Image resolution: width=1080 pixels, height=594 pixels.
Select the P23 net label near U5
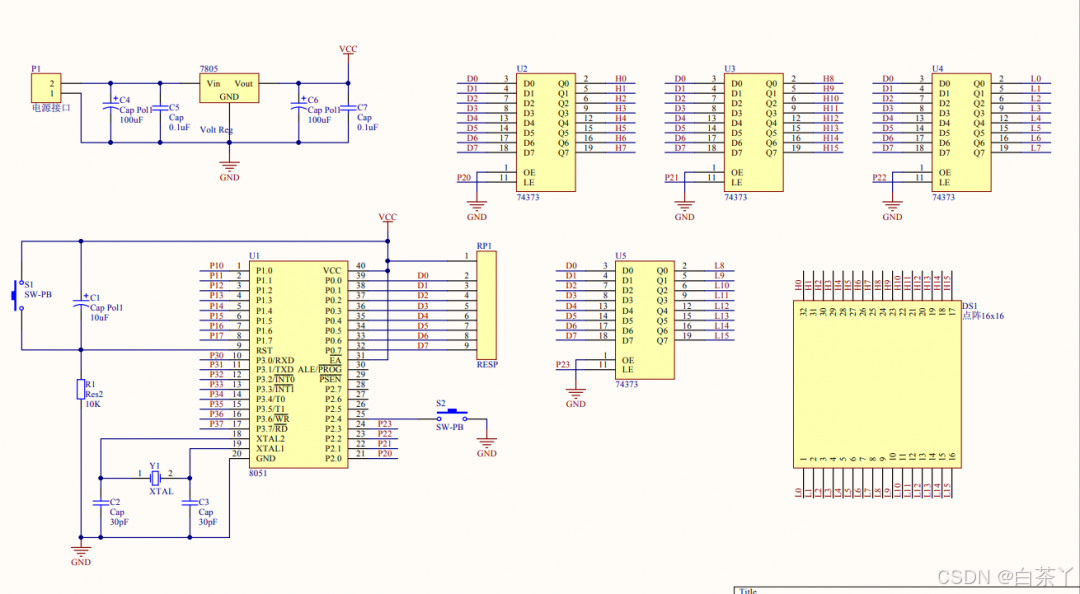coord(563,365)
